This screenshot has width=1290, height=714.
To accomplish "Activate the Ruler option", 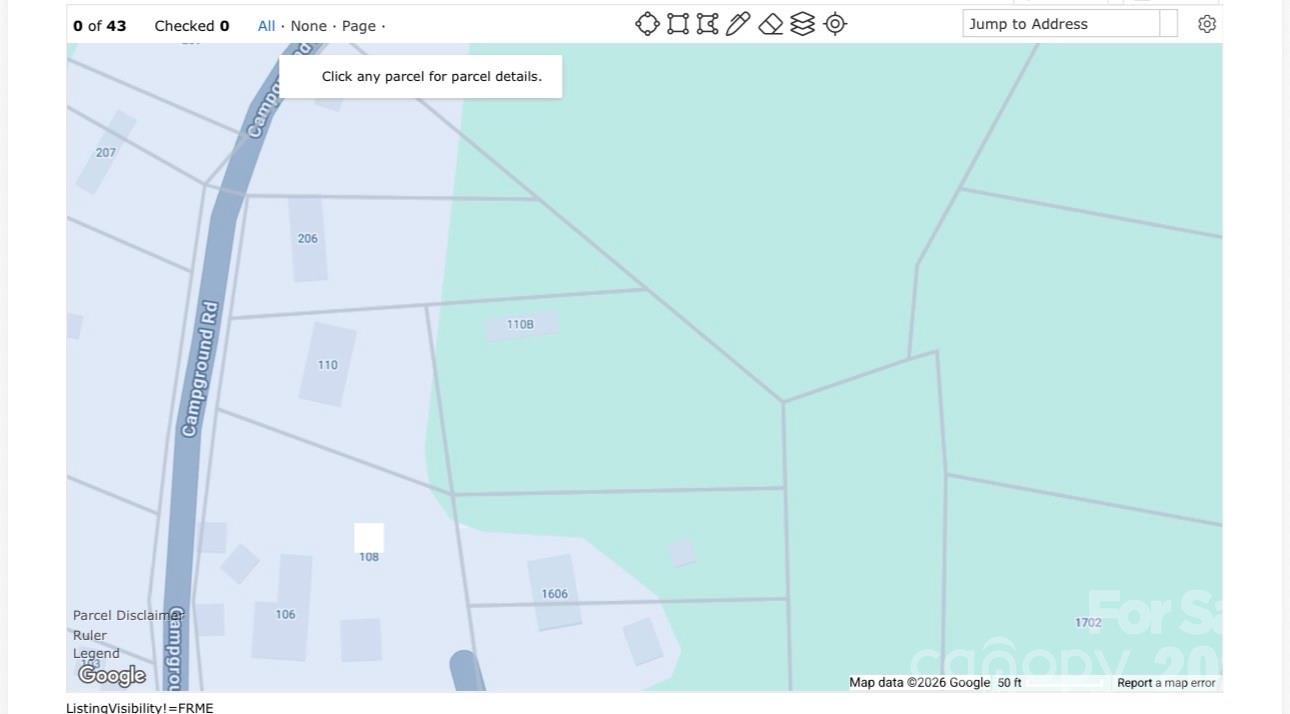I will [x=89, y=635].
